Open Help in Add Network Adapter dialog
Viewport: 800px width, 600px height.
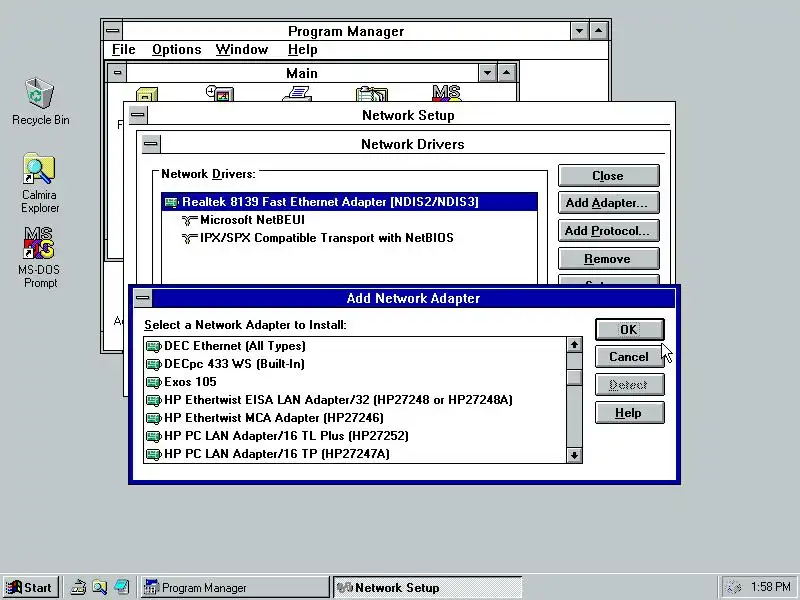coord(630,413)
